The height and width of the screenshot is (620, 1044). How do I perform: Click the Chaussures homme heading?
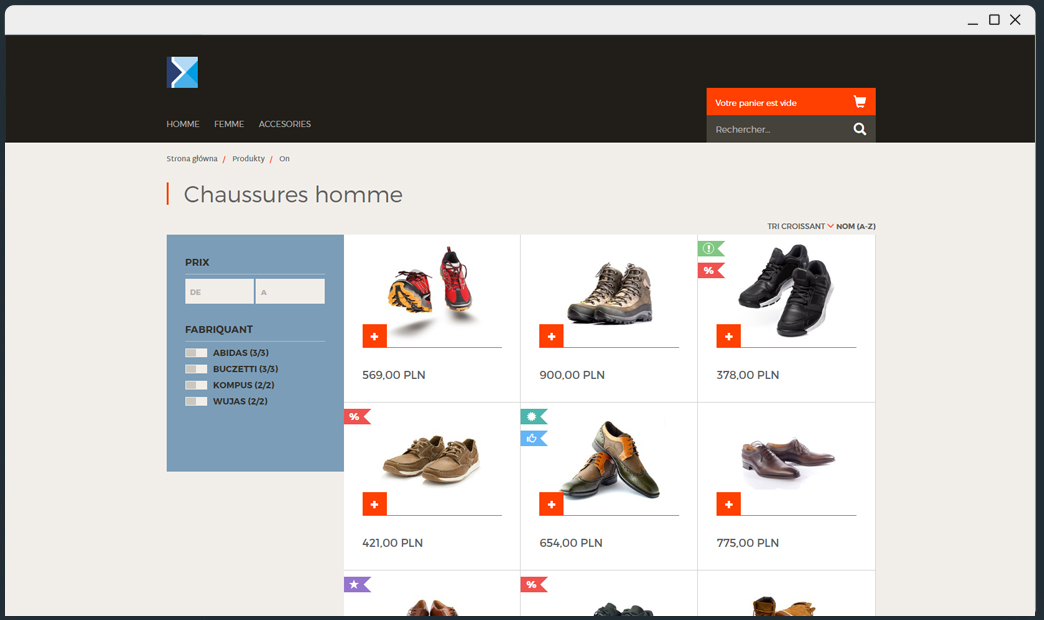pos(293,194)
